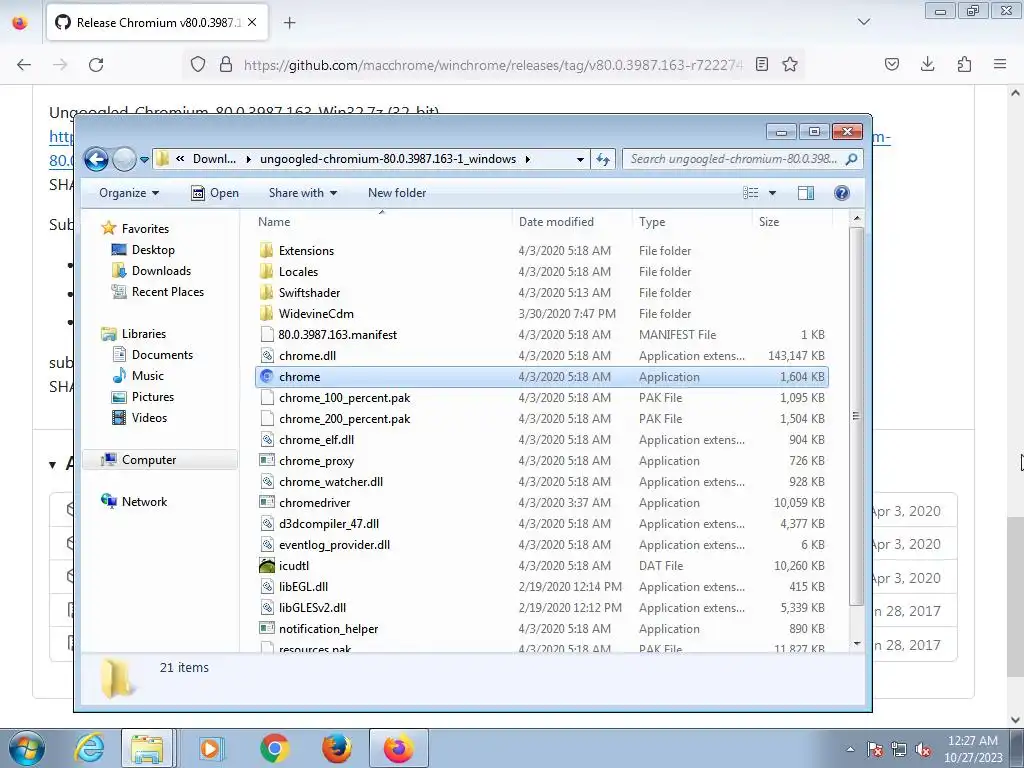Select the Locales folder icon
The image size is (1024, 768).
click(x=266, y=272)
